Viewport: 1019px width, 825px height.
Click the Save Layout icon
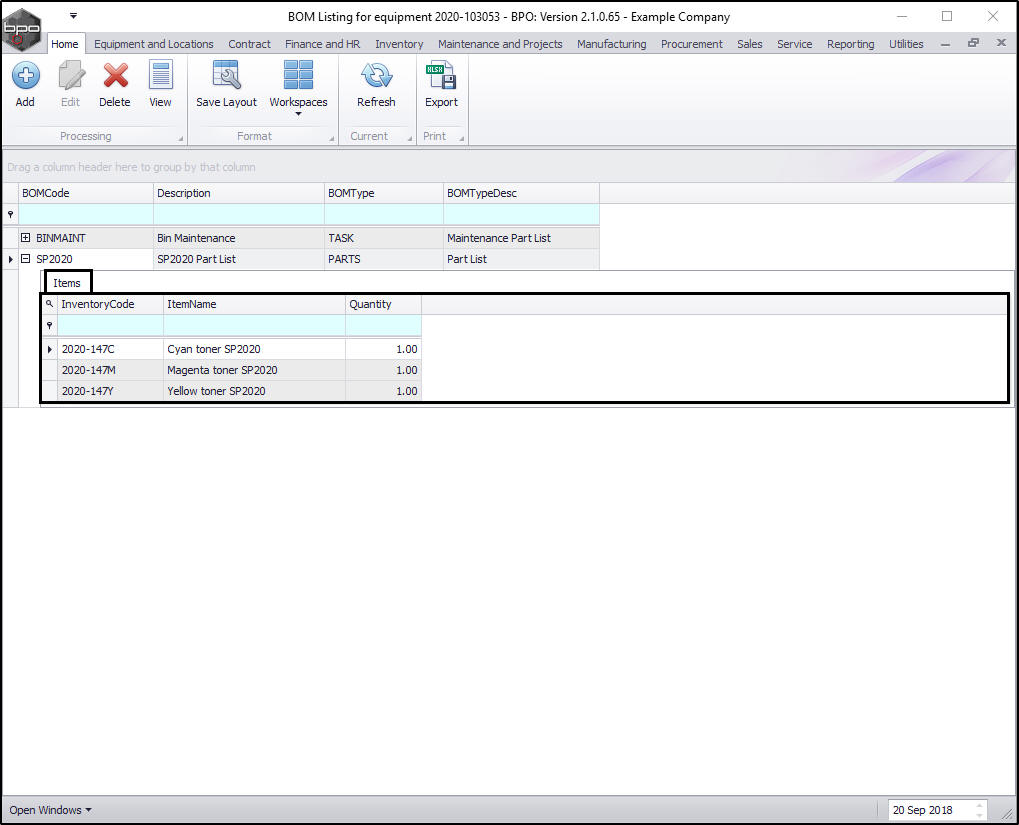tap(227, 75)
